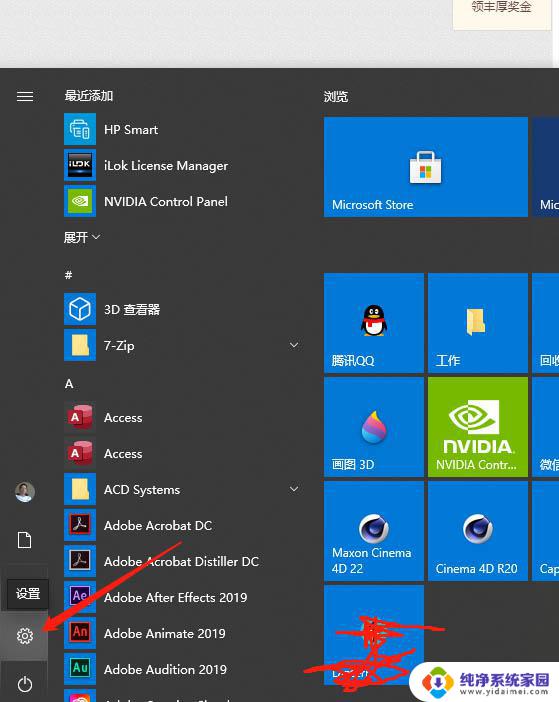The height and width of the screenshot is (702, 559).
Task: Expand the 7-Zip folder chevron
Action: pyautogui.click(x=294, y=345)
